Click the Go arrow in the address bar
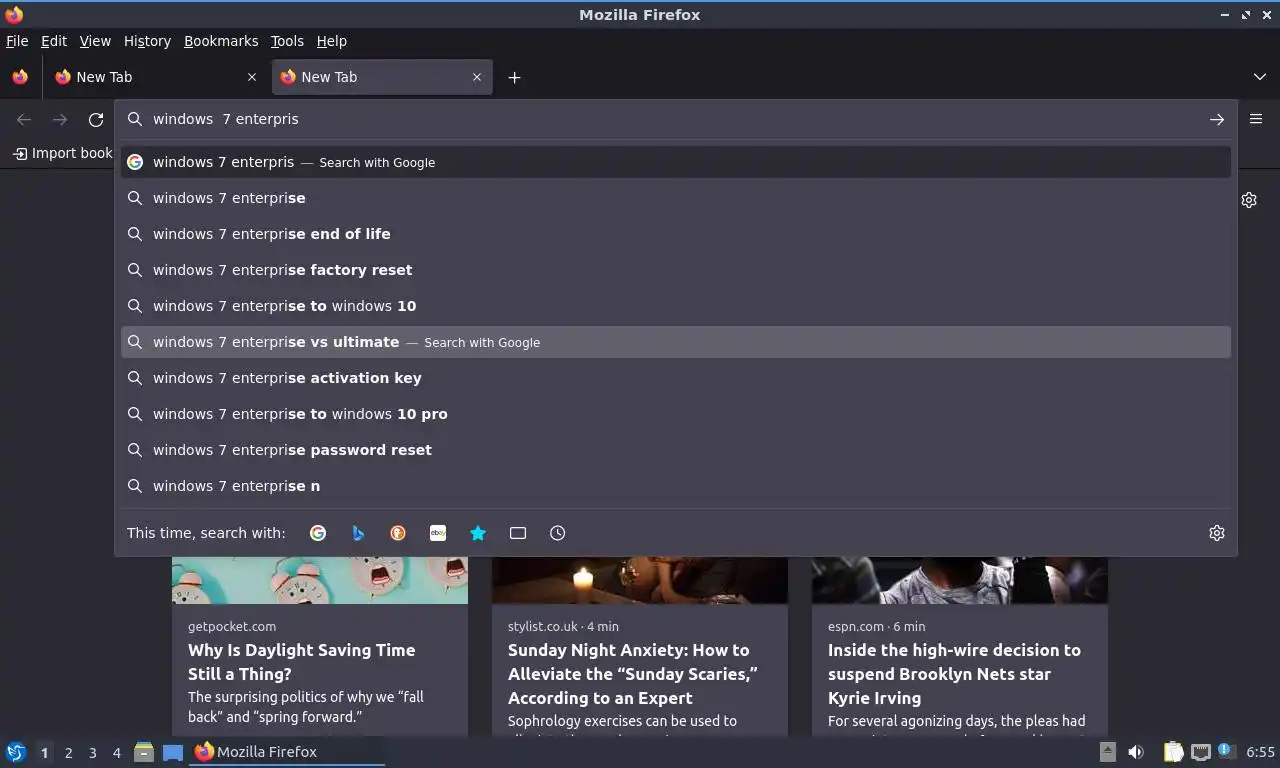Image resolution: width=1280 pixels, height=768 pixels. tap(1217, 119)
